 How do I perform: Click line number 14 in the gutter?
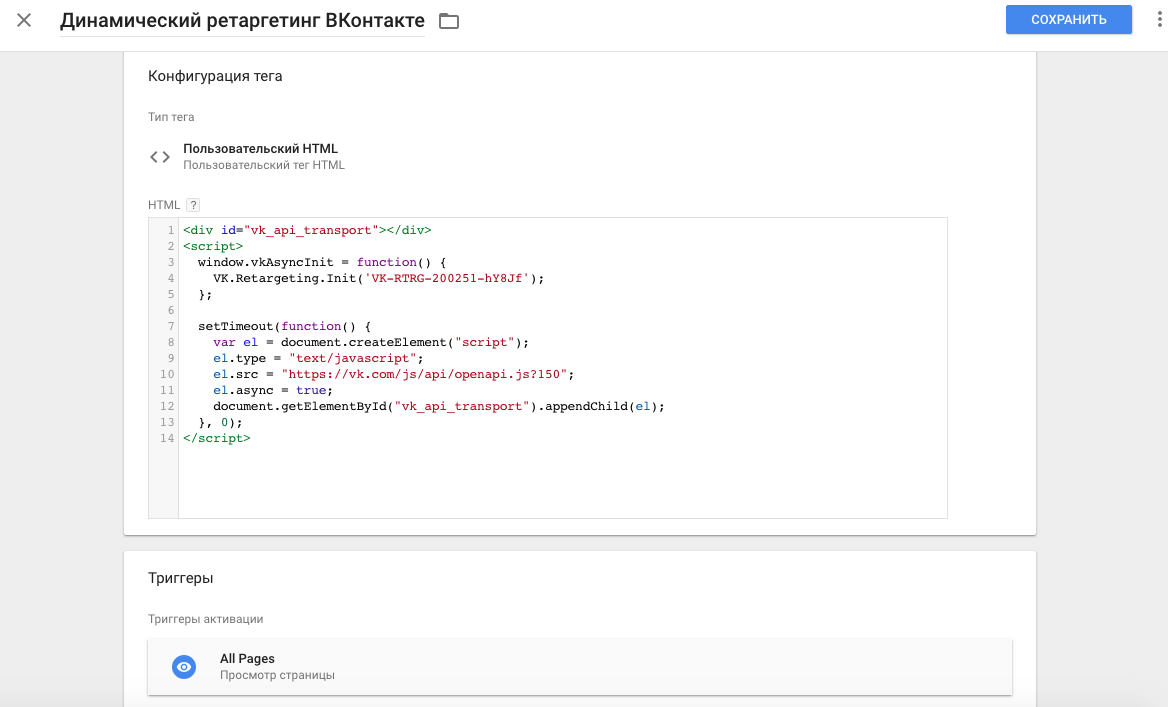tap(167, 439)
